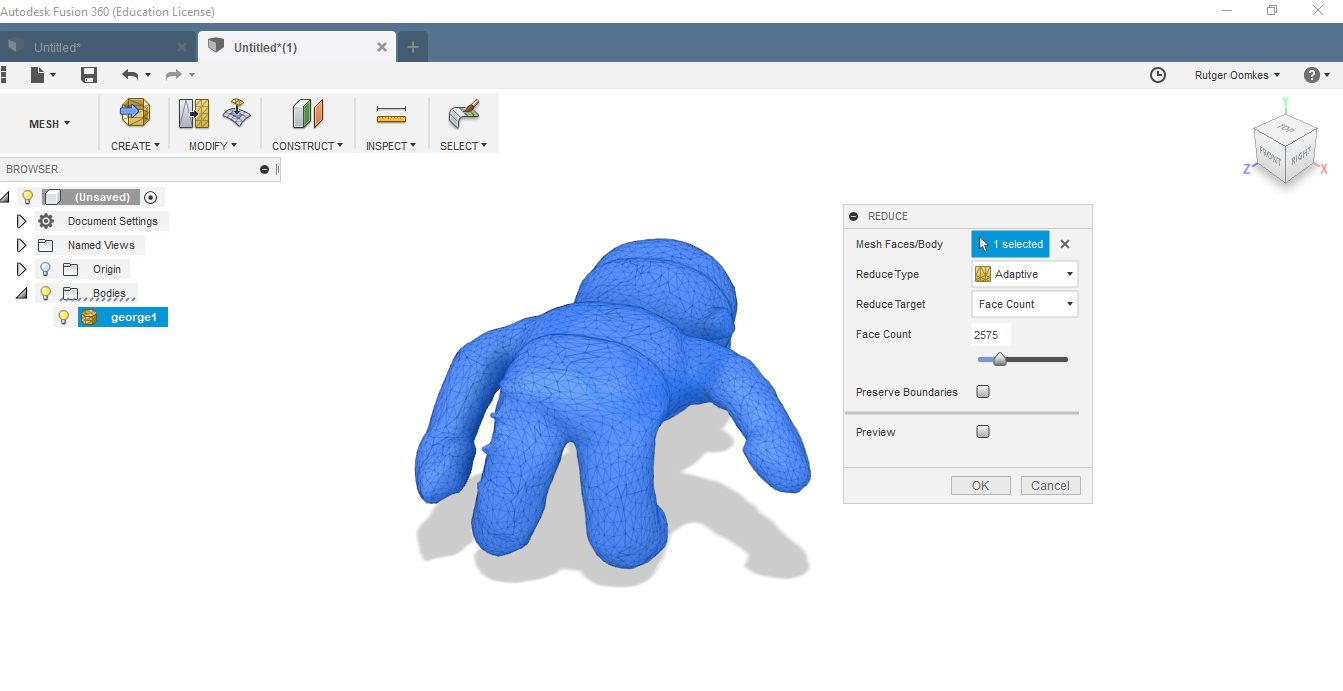Click the Measure ruler icon
The height and width of the screenshot is (691, 1343).
(x=391, y=116)
